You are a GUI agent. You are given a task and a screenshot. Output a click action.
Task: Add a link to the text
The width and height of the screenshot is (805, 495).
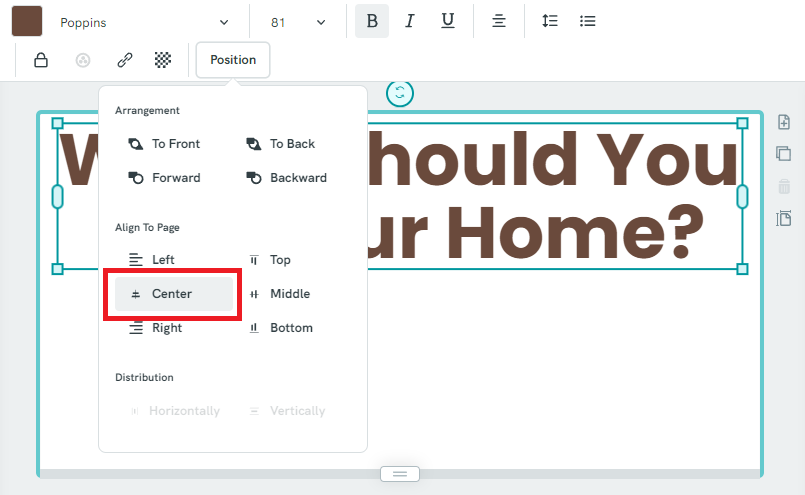pyautogui.click(x=125, y=60)
